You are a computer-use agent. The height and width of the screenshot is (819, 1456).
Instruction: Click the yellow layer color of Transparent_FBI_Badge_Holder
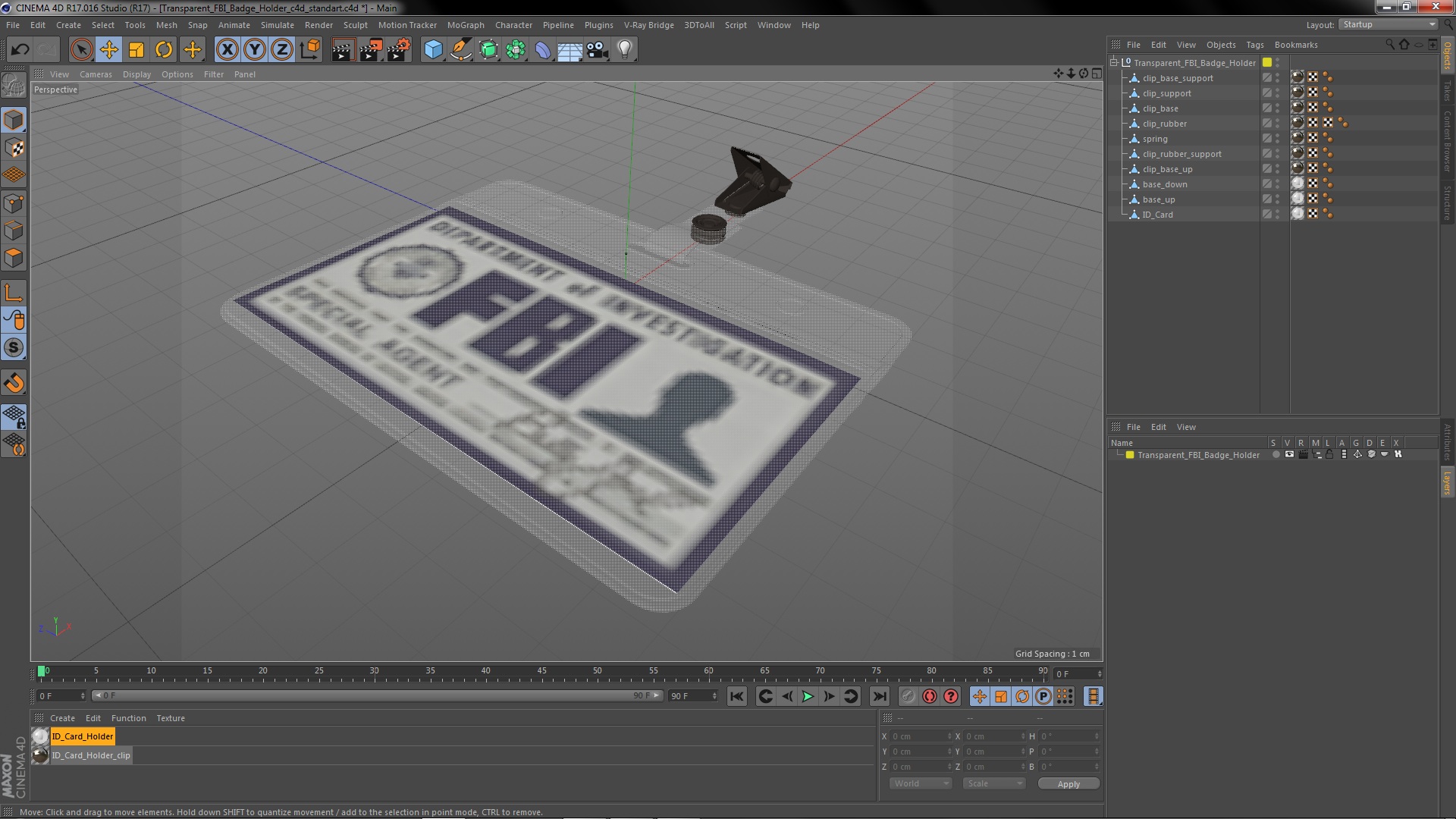point(1266,62)
